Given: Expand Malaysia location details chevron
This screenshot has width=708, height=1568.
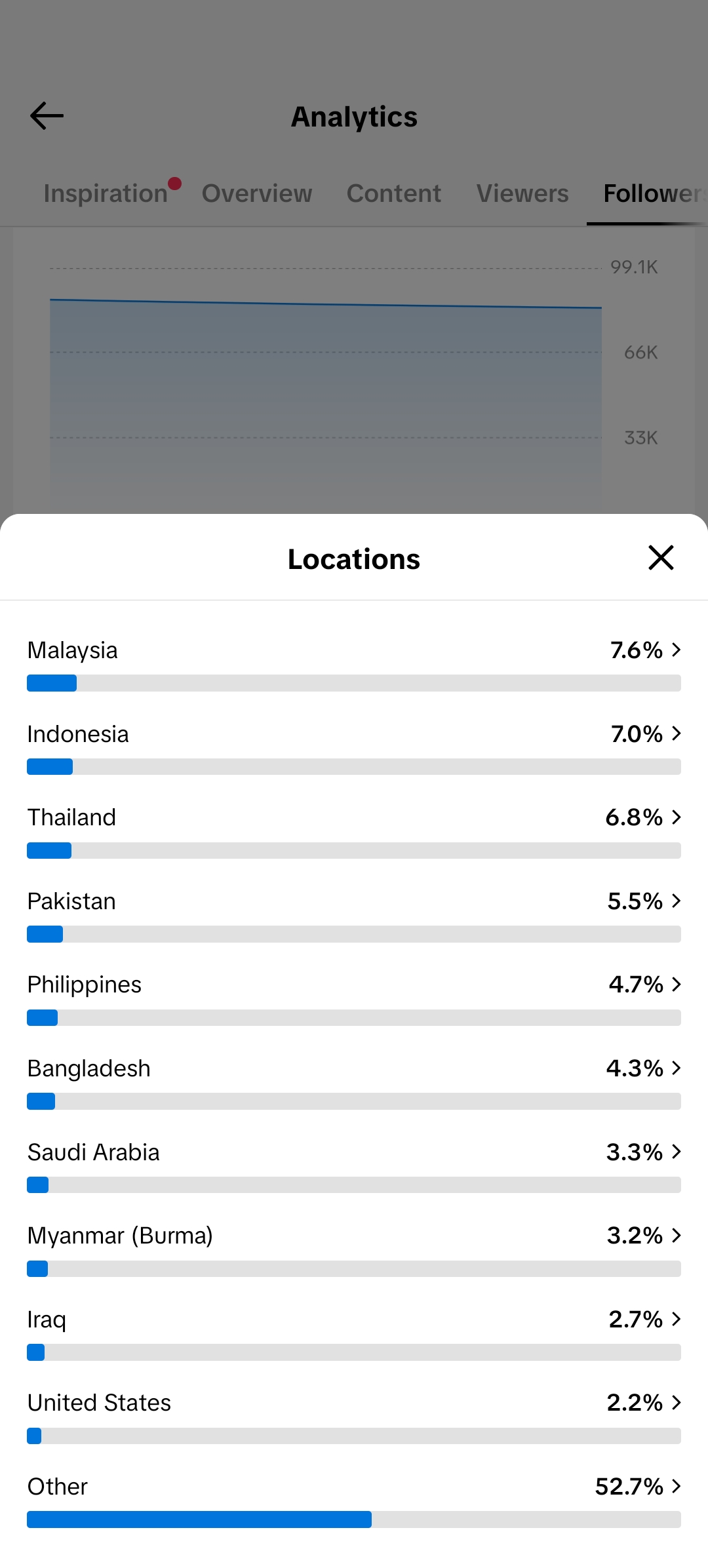Looking at the screenshot, I should click(x=677, y=650).
